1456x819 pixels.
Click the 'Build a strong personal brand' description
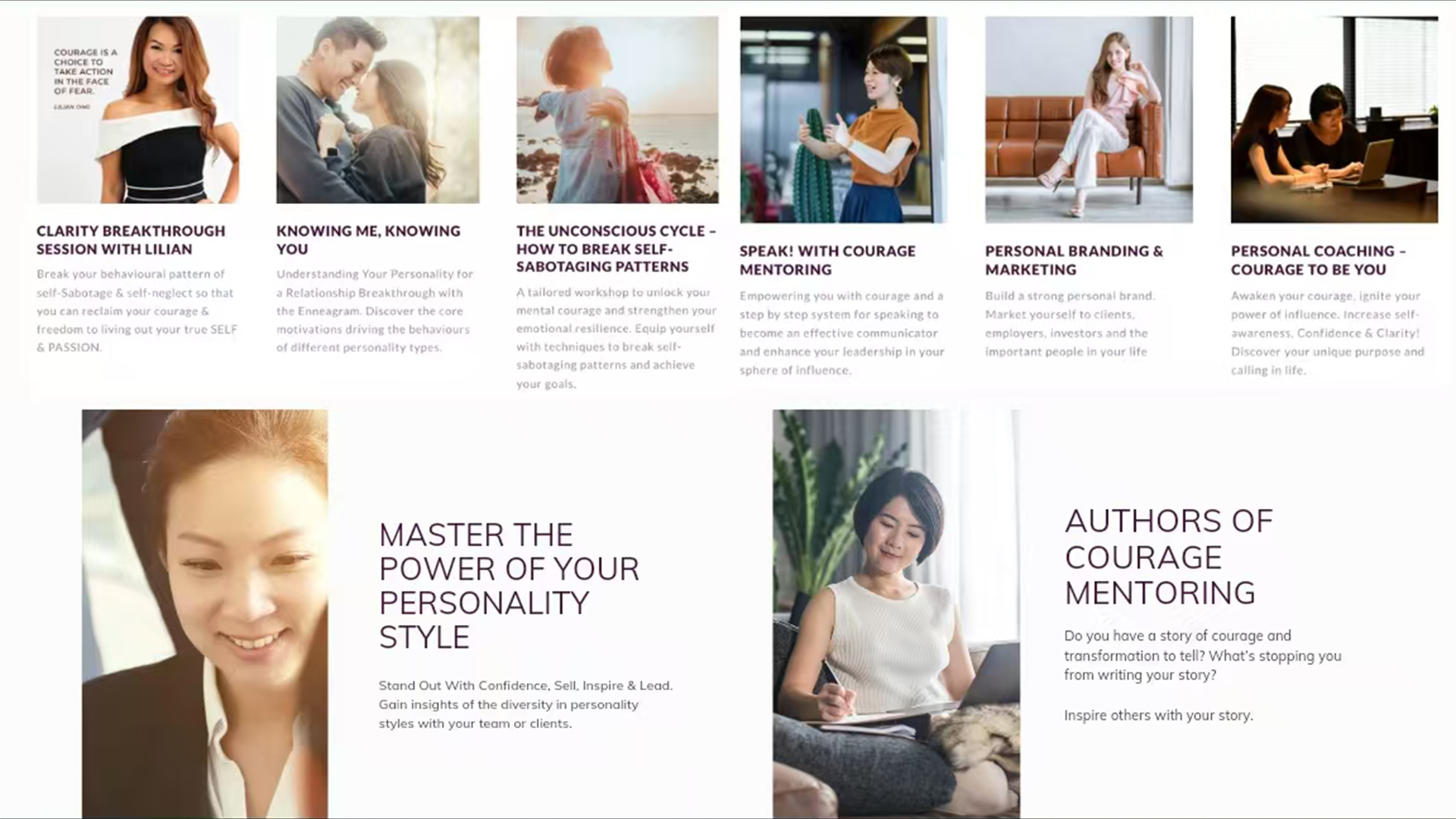pyautogui.click(x=1070, y=324)
